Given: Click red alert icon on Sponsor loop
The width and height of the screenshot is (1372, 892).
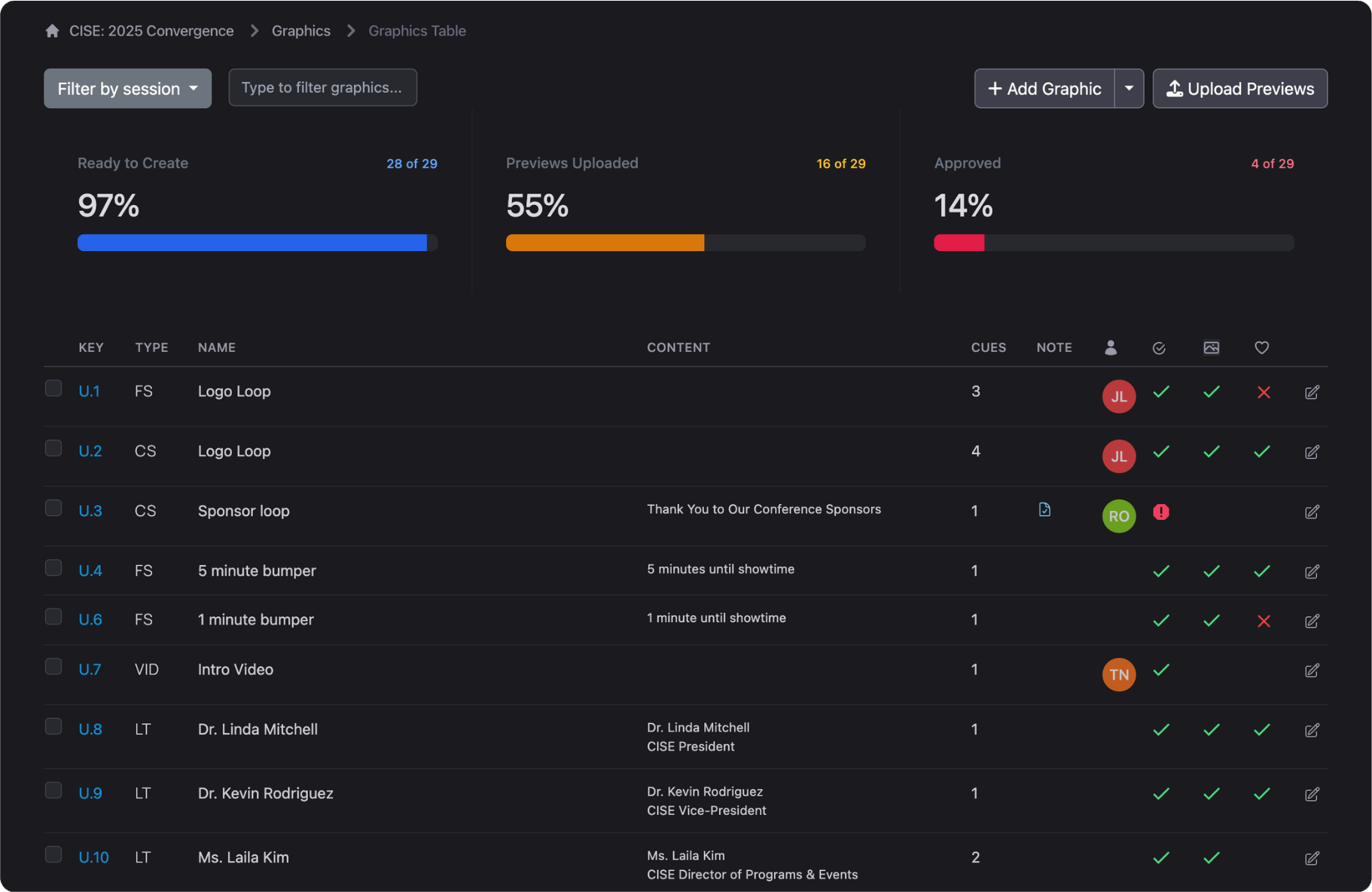Looking at the screenshot, I should click(1161, 512).
